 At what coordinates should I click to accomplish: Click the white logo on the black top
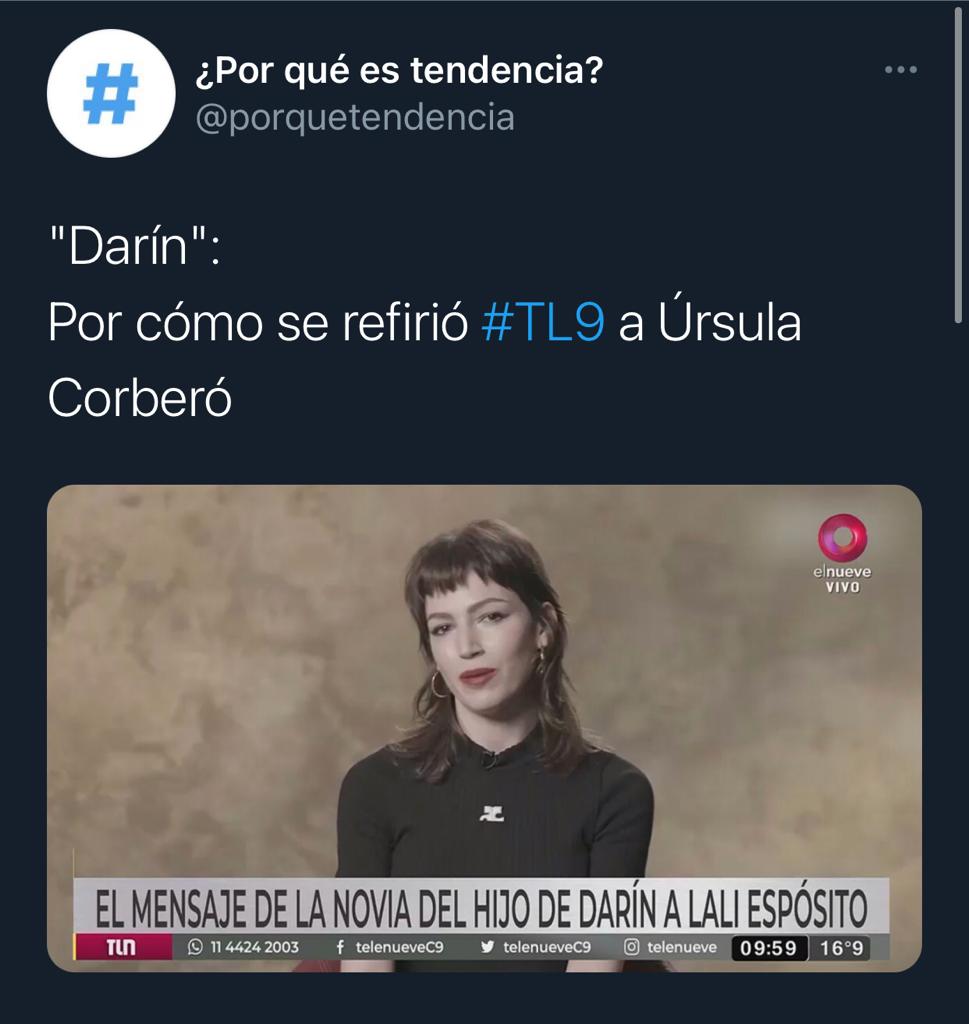tap(492, 814)
